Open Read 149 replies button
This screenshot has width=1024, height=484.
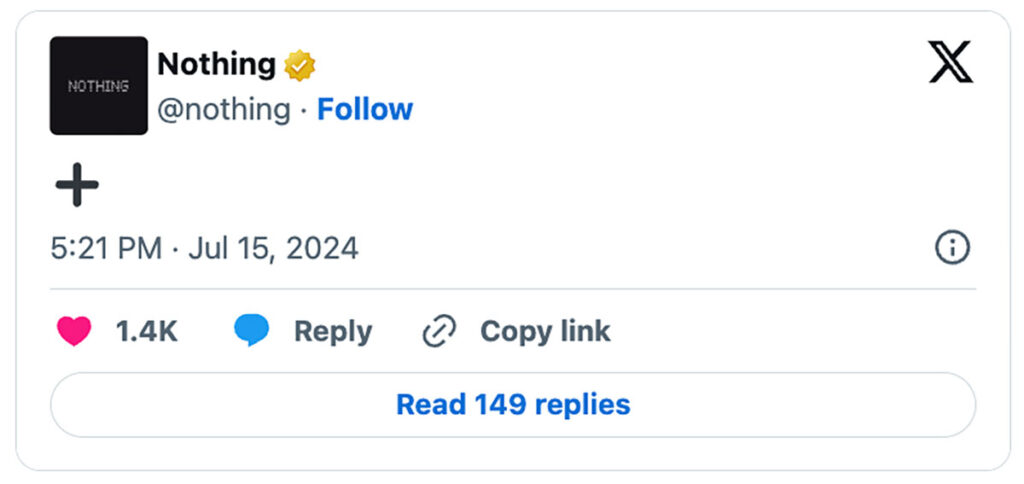coord(513,405)
